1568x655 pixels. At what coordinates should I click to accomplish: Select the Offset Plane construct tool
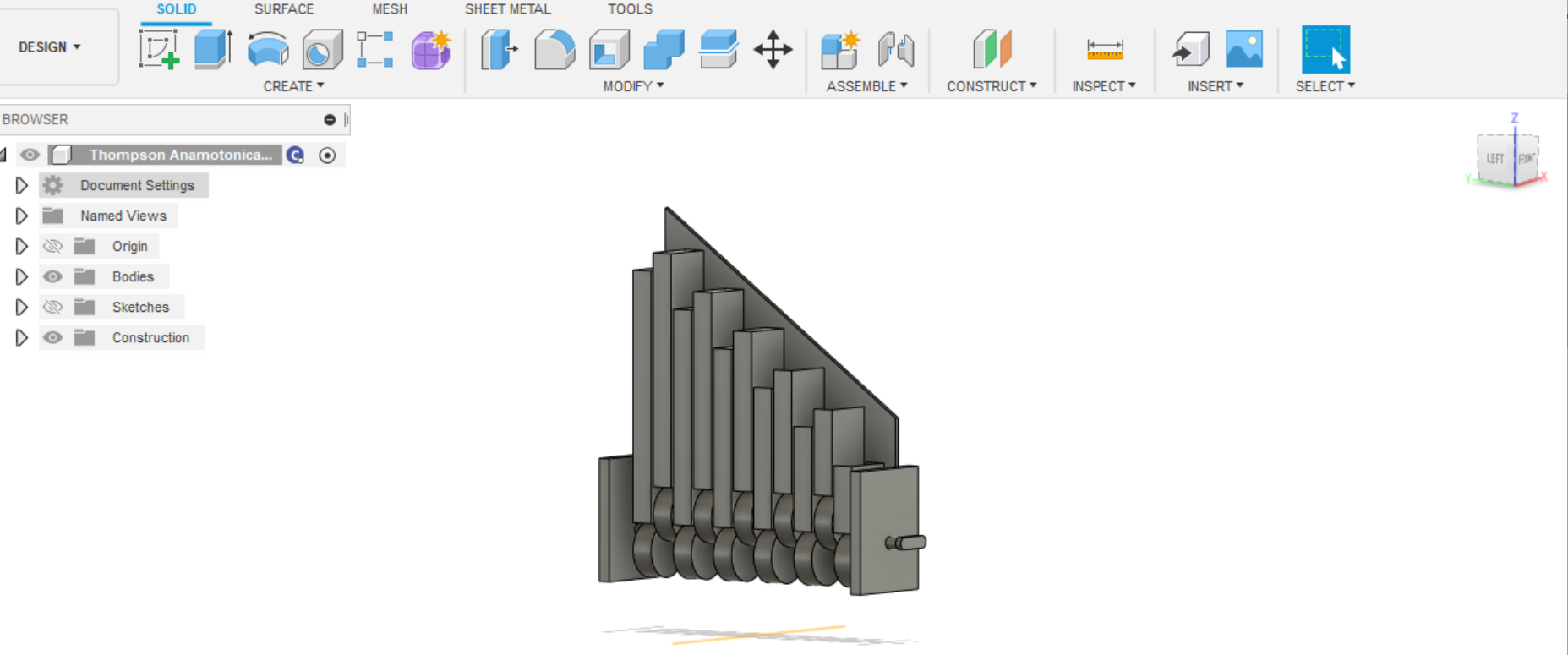point(992,49)
